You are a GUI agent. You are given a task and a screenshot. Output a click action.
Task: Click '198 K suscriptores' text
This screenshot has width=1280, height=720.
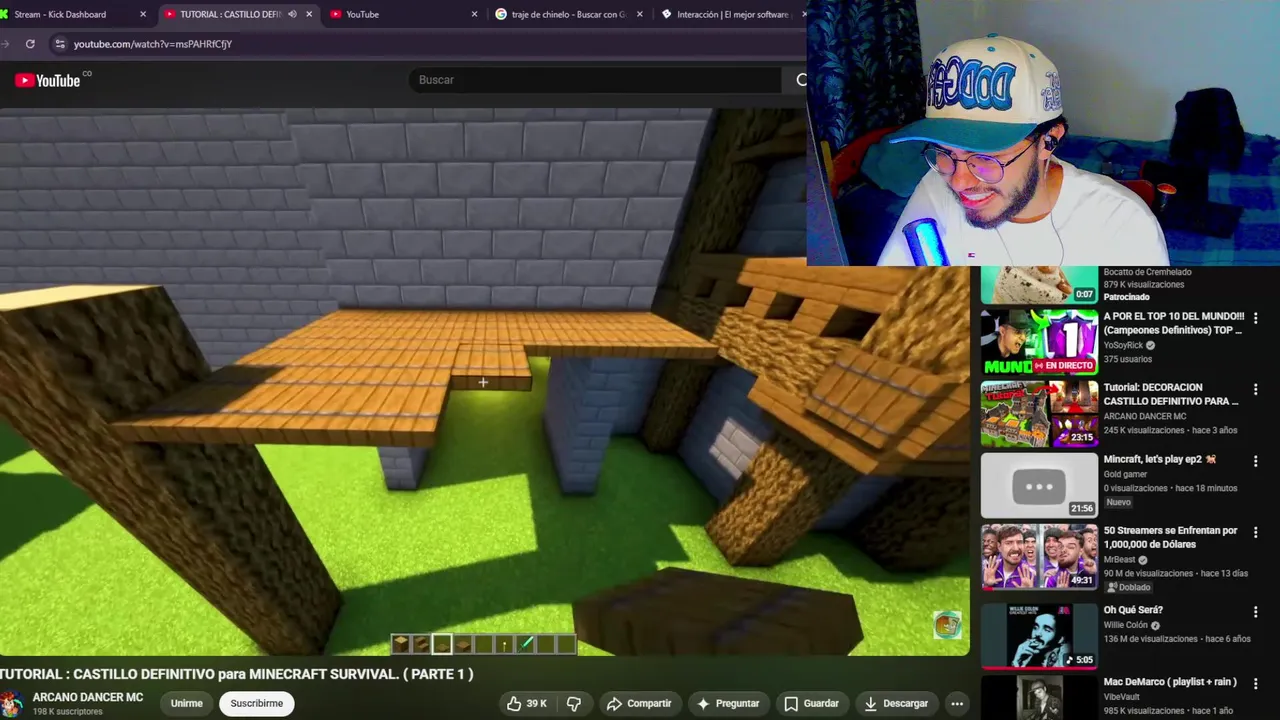67,712
